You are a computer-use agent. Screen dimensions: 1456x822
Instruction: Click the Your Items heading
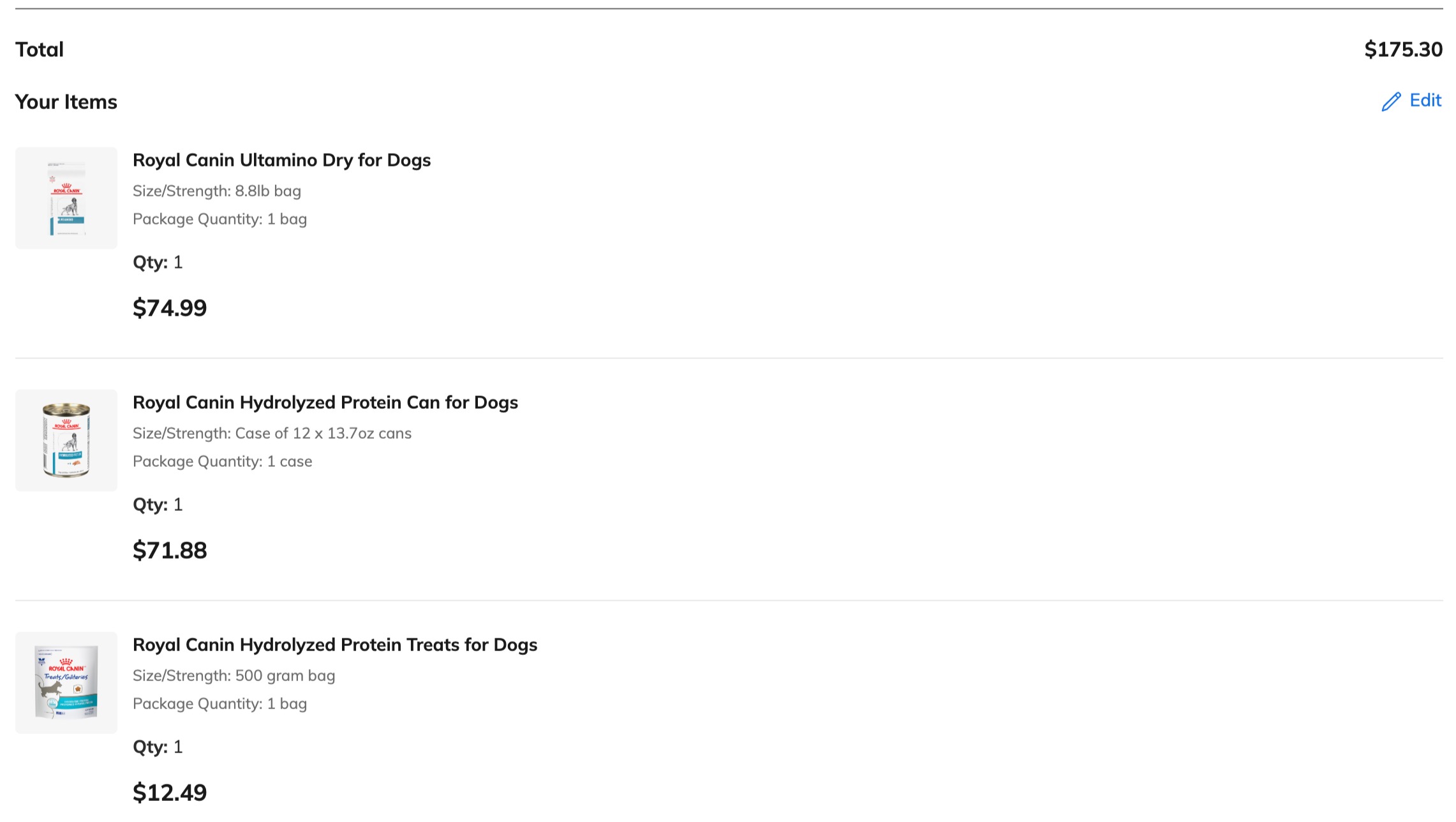click(66, 102)
